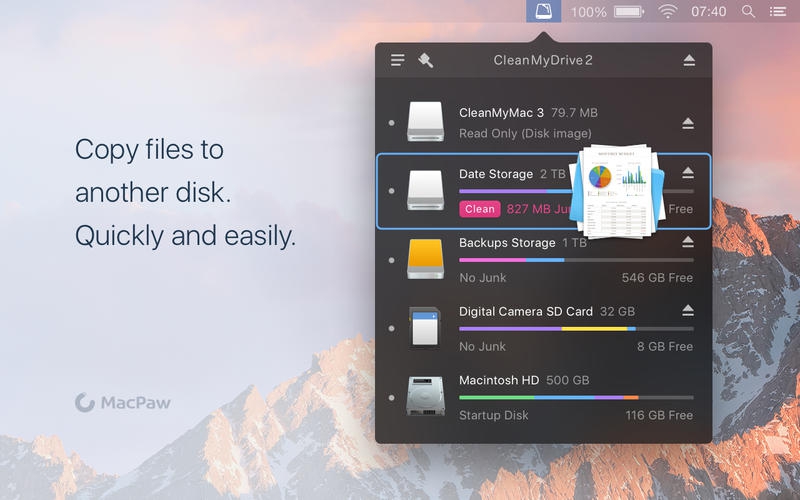Click the 32 GB size label
Screen dimensions: 800x500
pyautogui.click(x=617, y=311)
